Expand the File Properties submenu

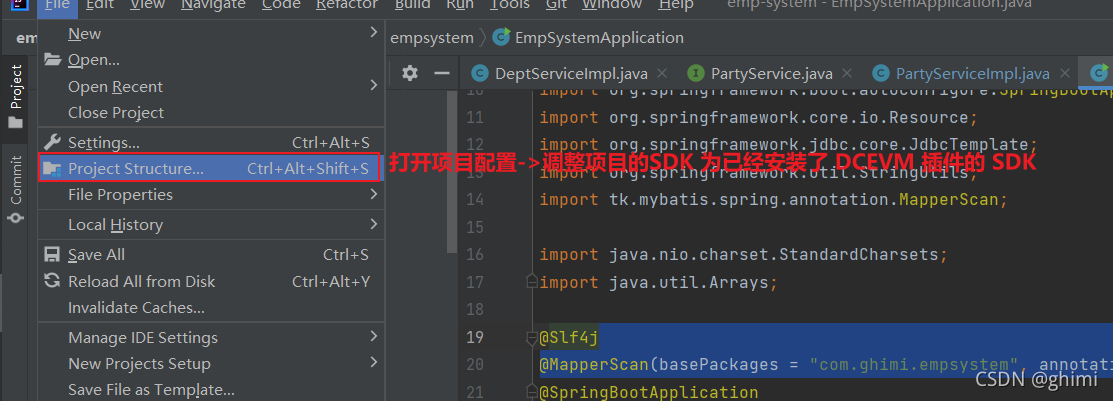tap(211, 194)
